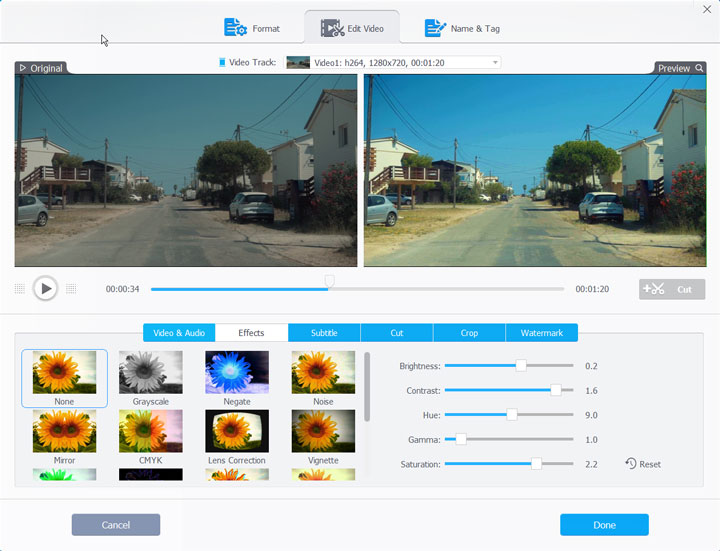Screen dimensions: 720x551
Task: Open the Cut tab
Action: [397, 333]
